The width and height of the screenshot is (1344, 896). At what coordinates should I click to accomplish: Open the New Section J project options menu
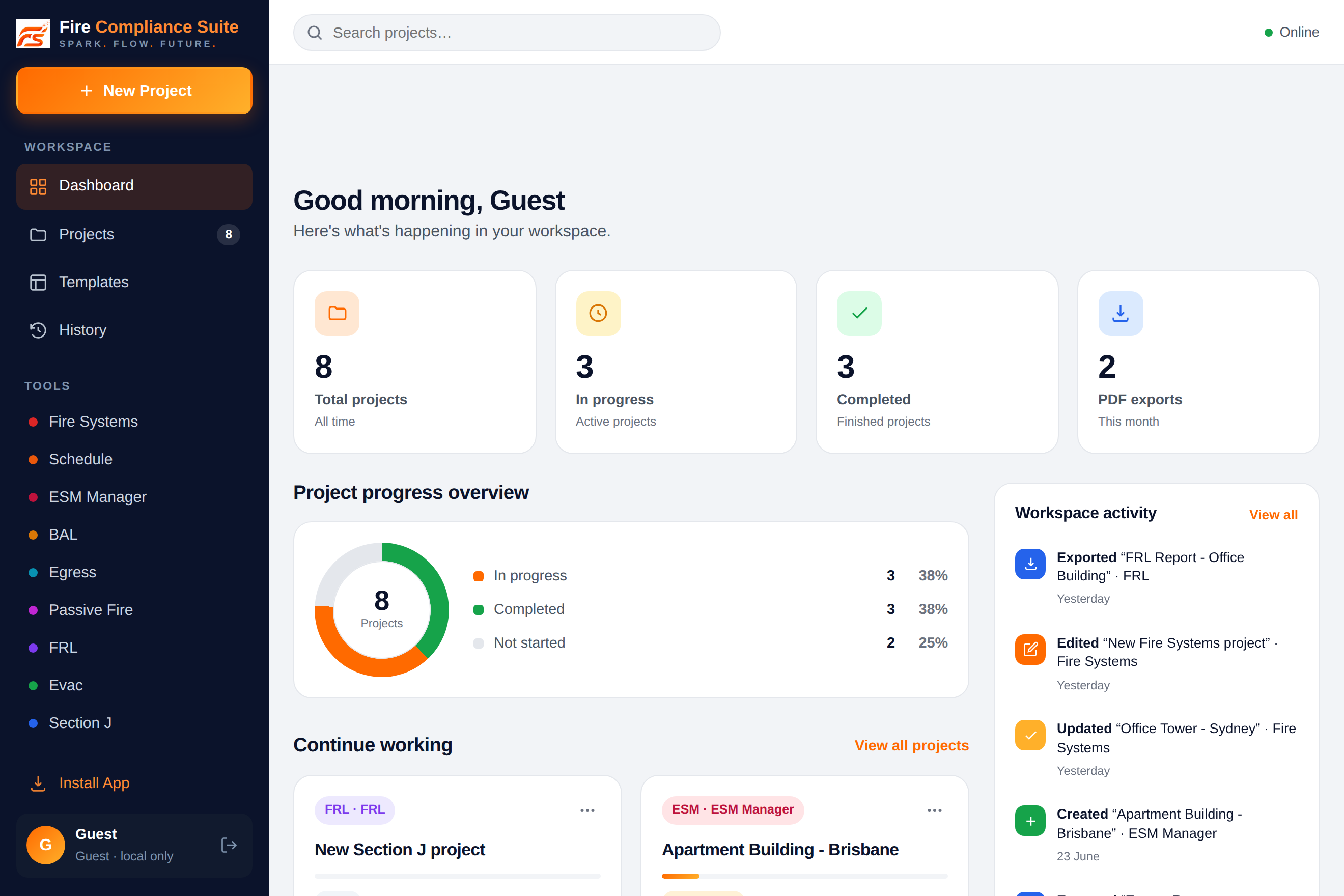coord(587,810)
